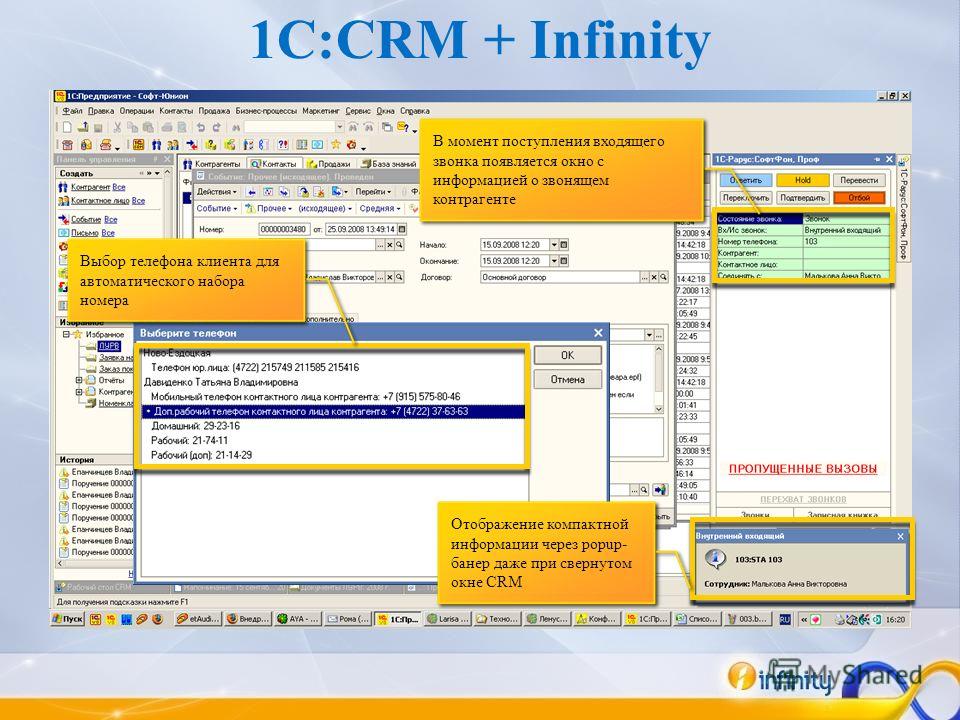Click the Contractors two-people toolbar icon
The image size is (960, 720).
point(157,144)
